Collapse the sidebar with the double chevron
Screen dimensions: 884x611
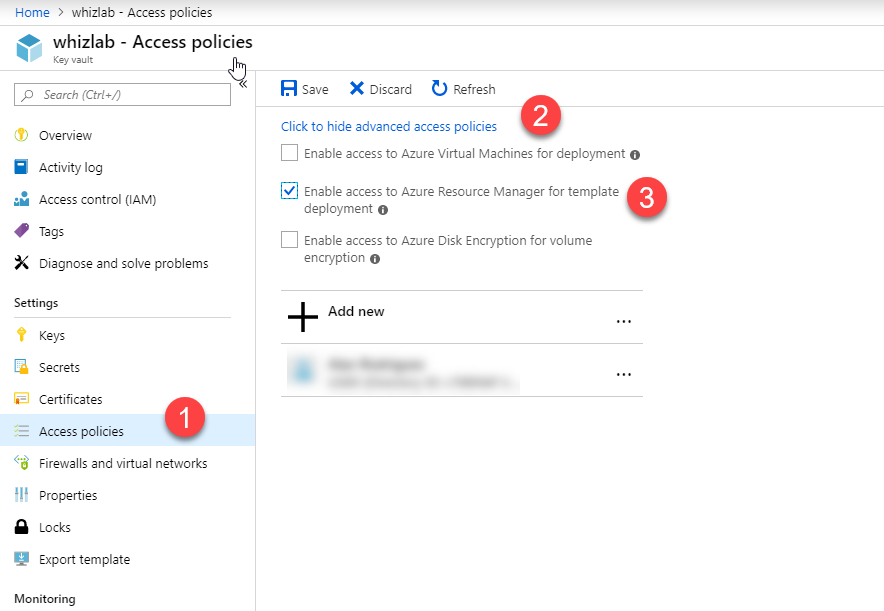[x=243, y=84]
